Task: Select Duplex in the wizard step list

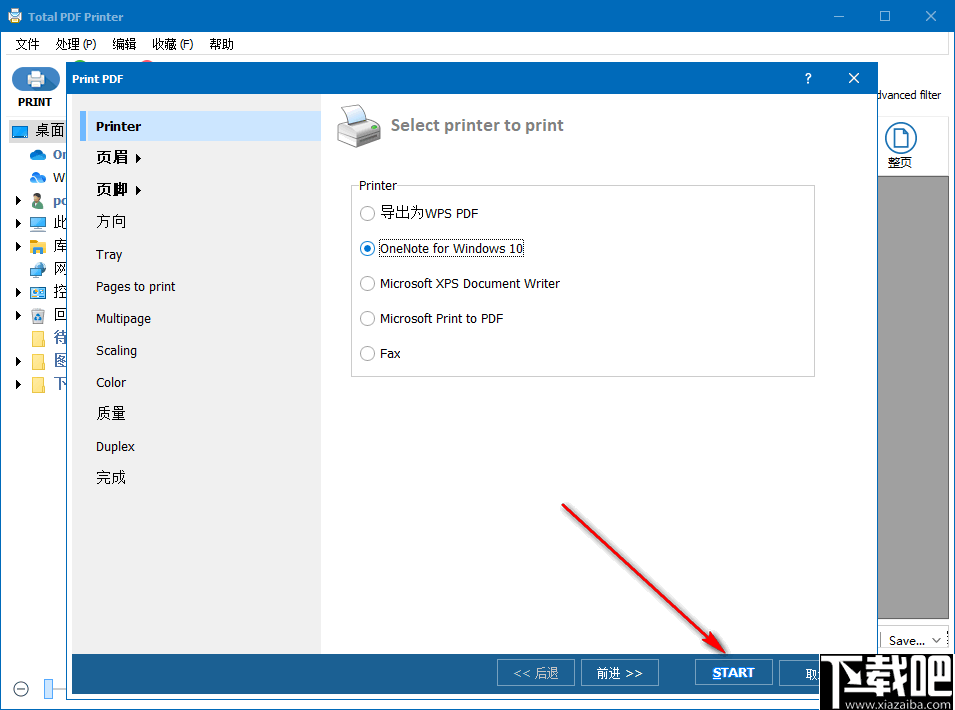Action: coord(115,446)
